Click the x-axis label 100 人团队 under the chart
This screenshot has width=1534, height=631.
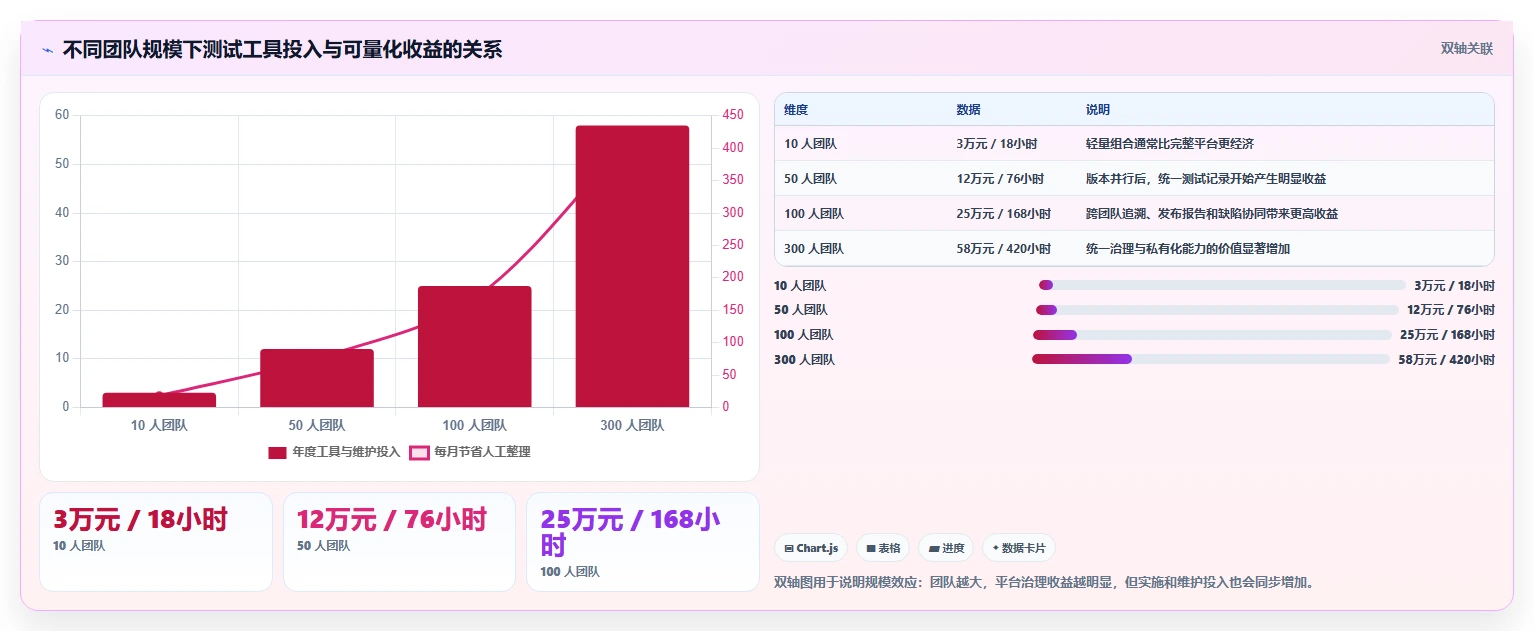[474, 426]
